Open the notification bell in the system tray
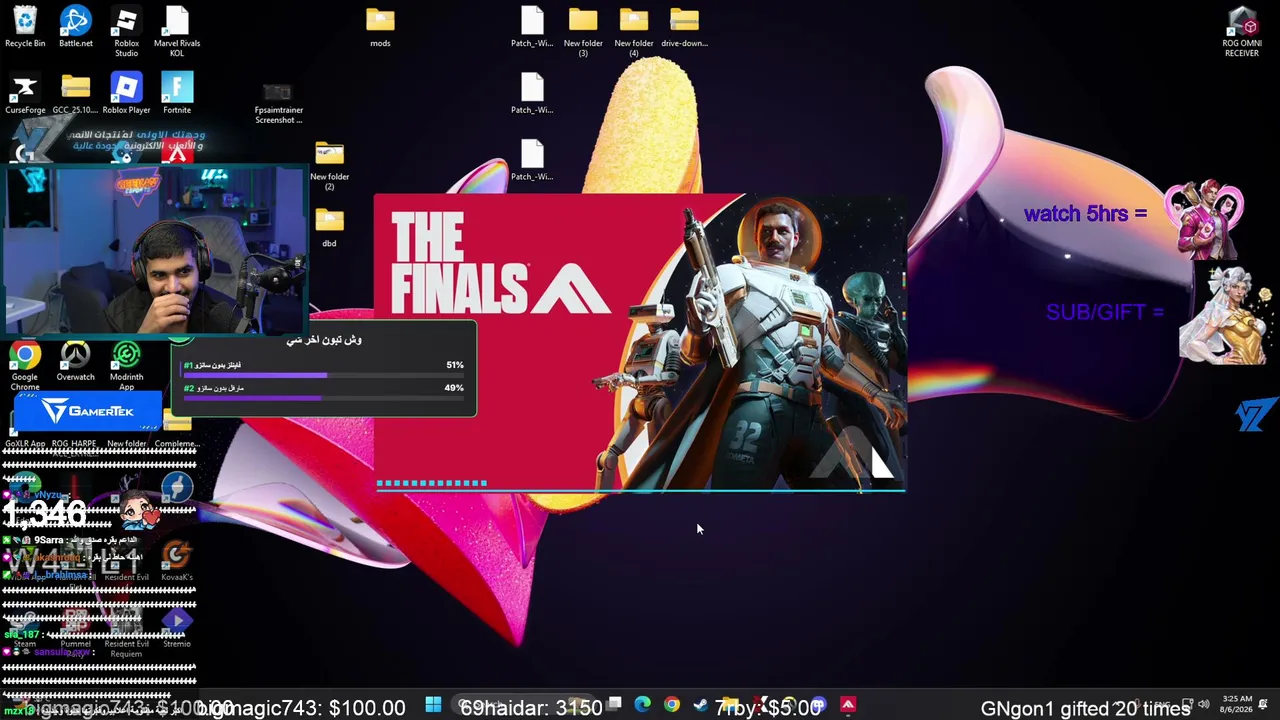 tap(1264, 705)
